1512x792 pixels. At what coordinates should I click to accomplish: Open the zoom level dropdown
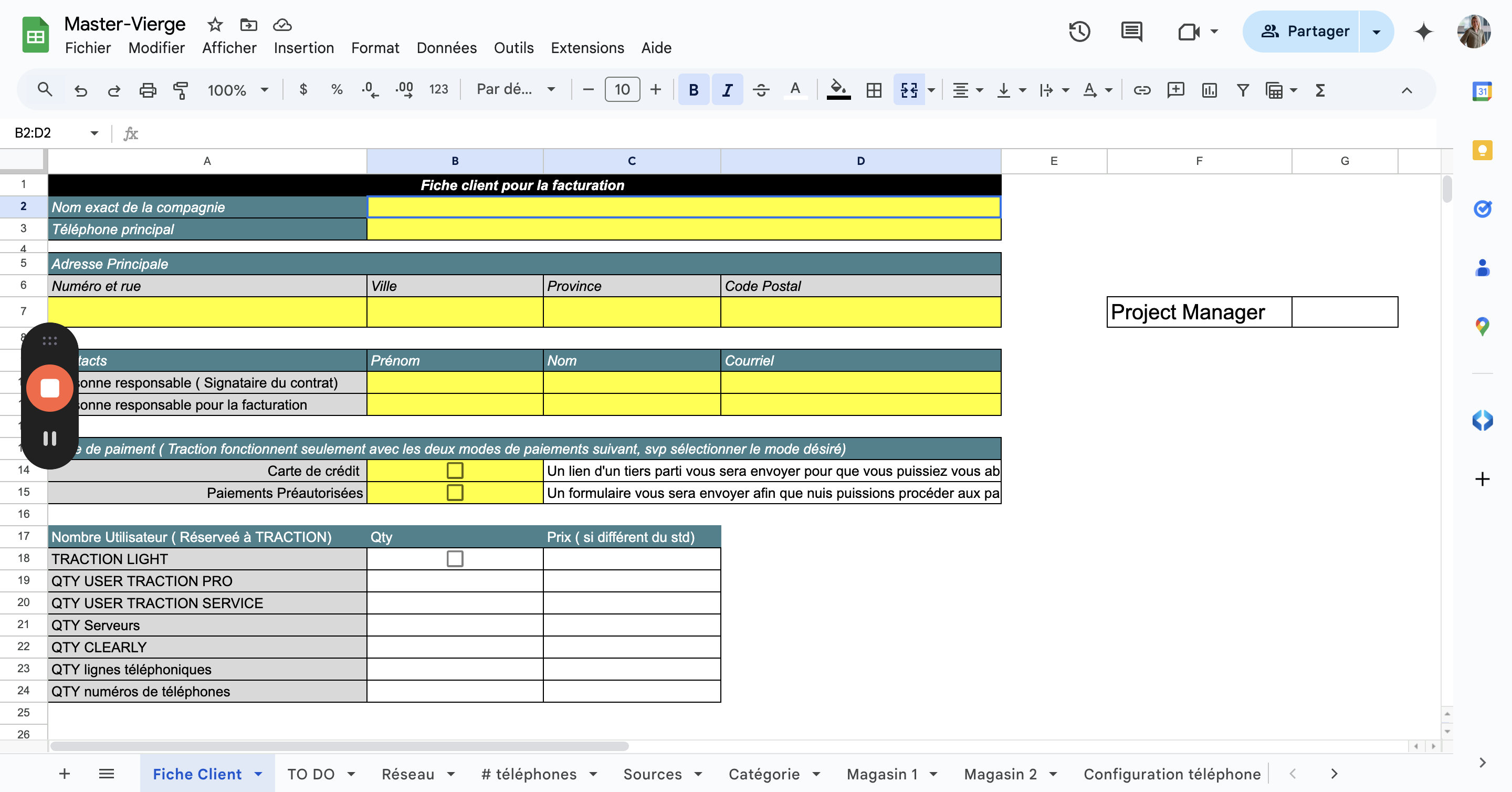tap(237, 90)
